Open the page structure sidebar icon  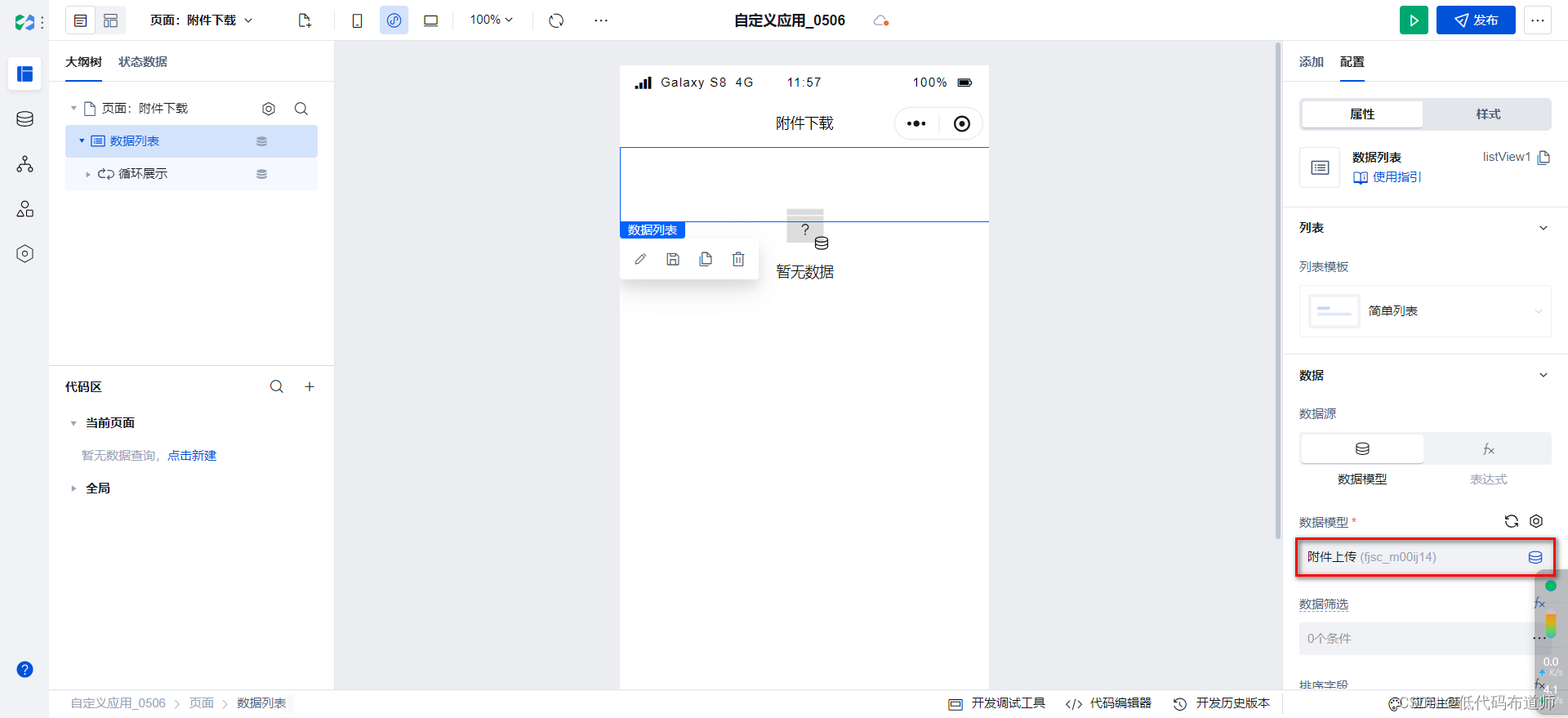coord(24,74)
